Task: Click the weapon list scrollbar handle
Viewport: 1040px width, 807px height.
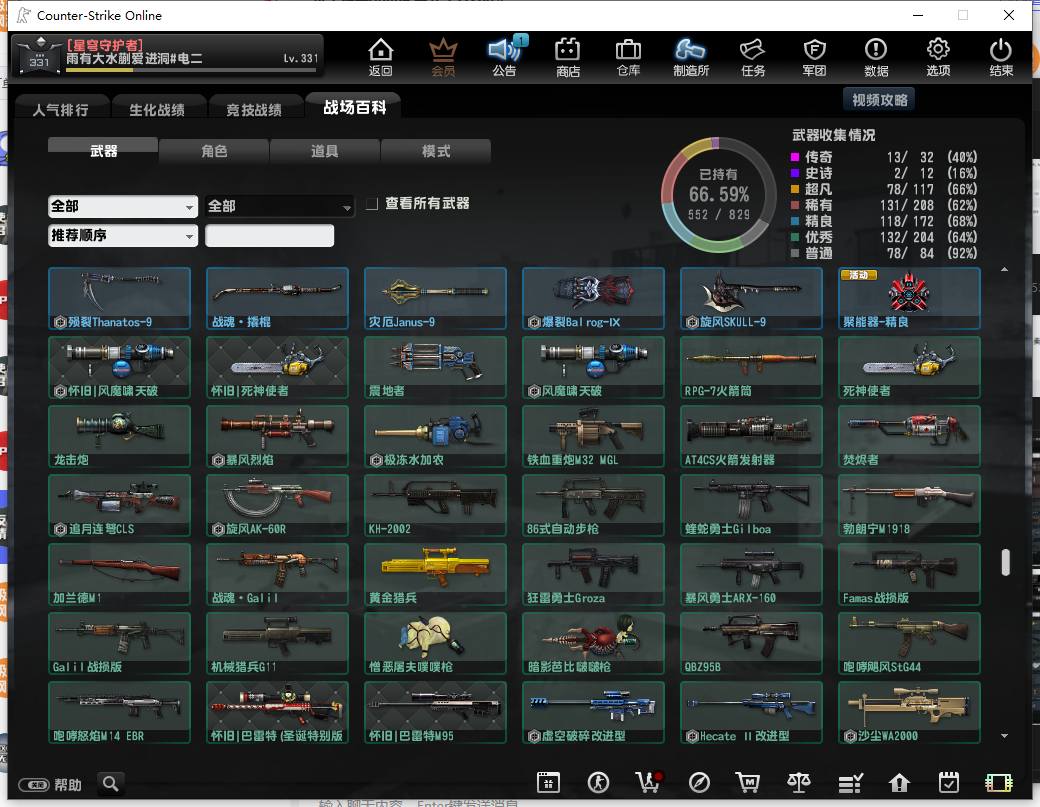Action: pyautogui.click(x=1006, y=562)
